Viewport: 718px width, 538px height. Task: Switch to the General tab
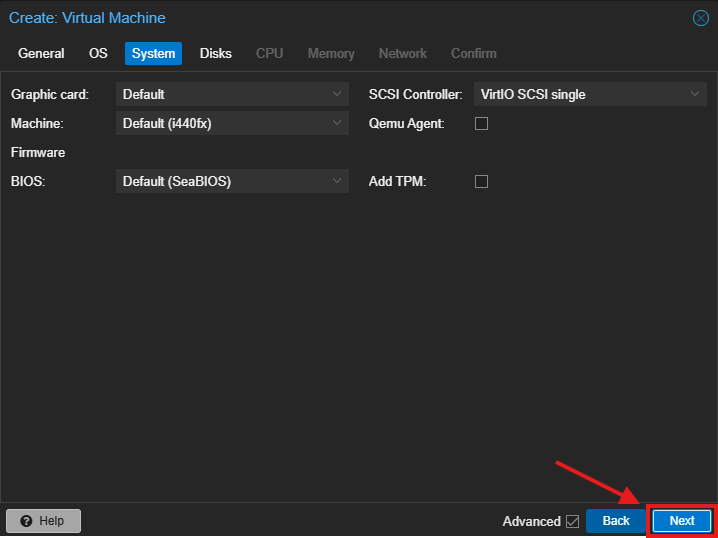(41, 54)
